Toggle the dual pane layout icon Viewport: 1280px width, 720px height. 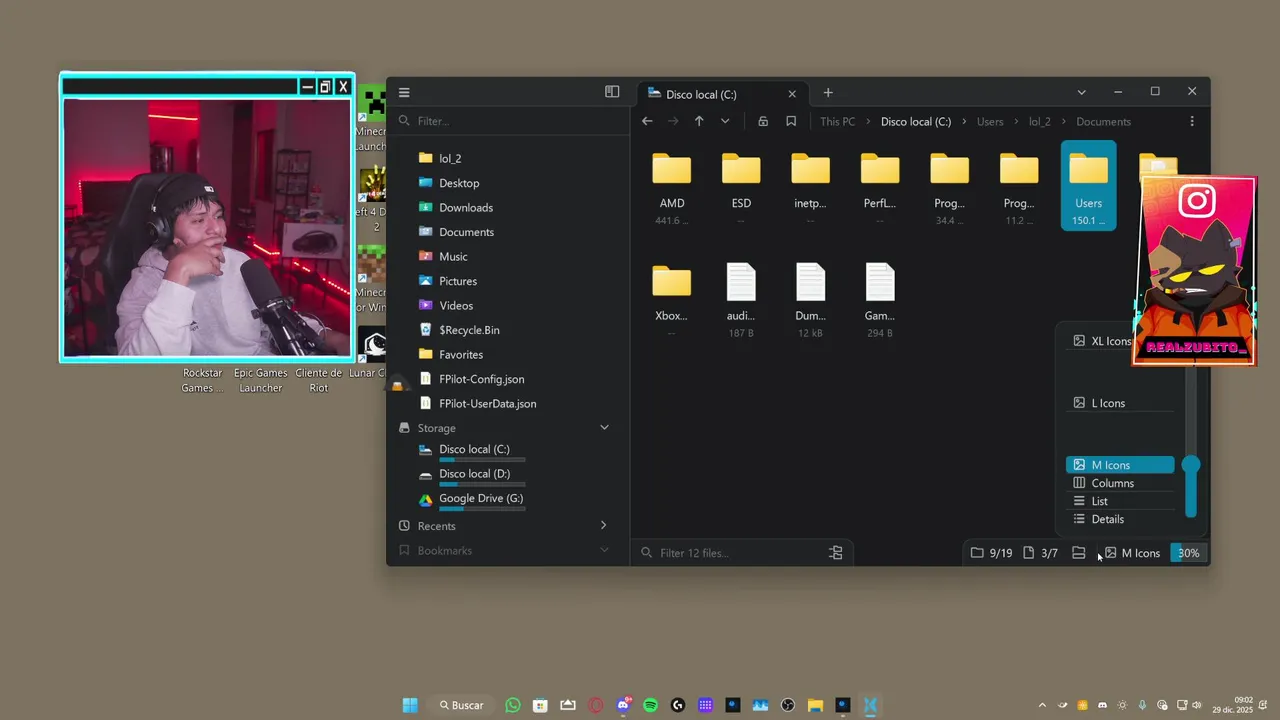612,92
